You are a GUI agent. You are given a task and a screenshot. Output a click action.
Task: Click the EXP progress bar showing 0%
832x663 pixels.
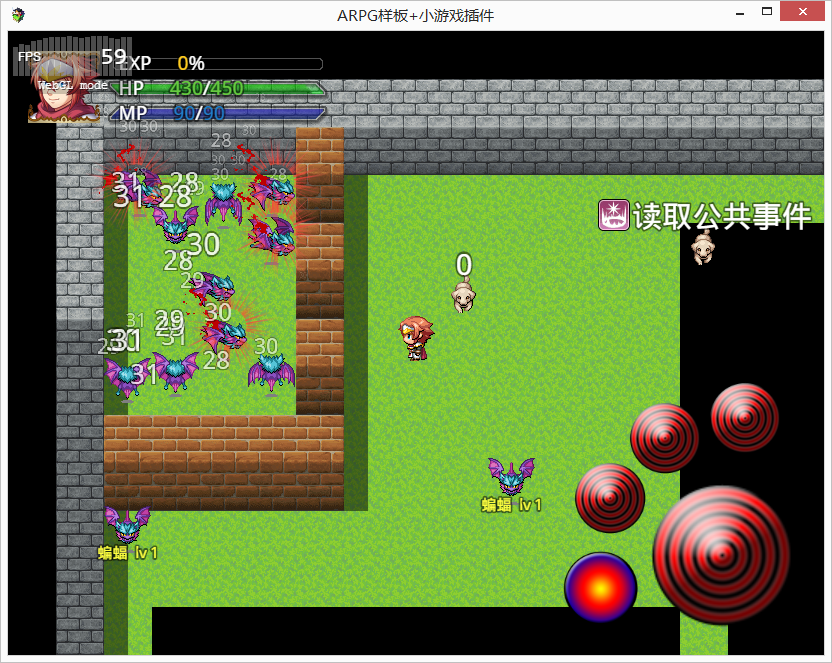pyautogui.click(x=218, y=64)
